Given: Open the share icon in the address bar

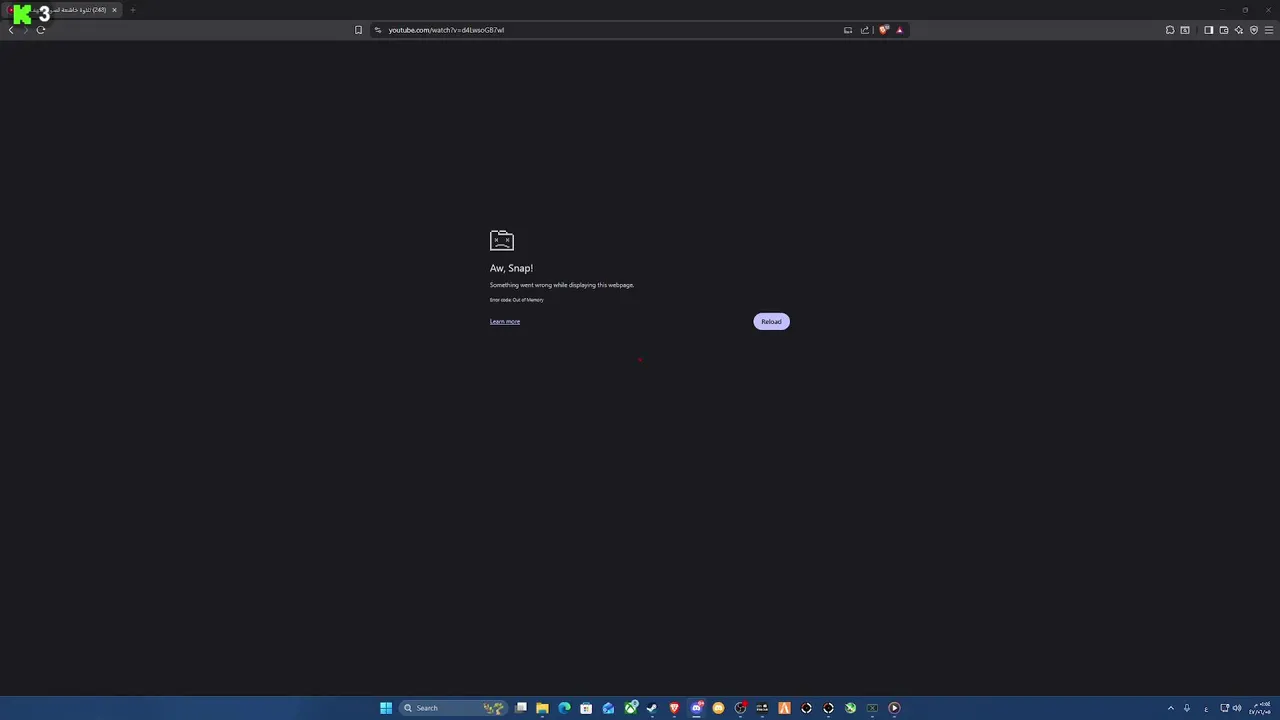Looking at the screenshot, I should [x=865, y=30].
